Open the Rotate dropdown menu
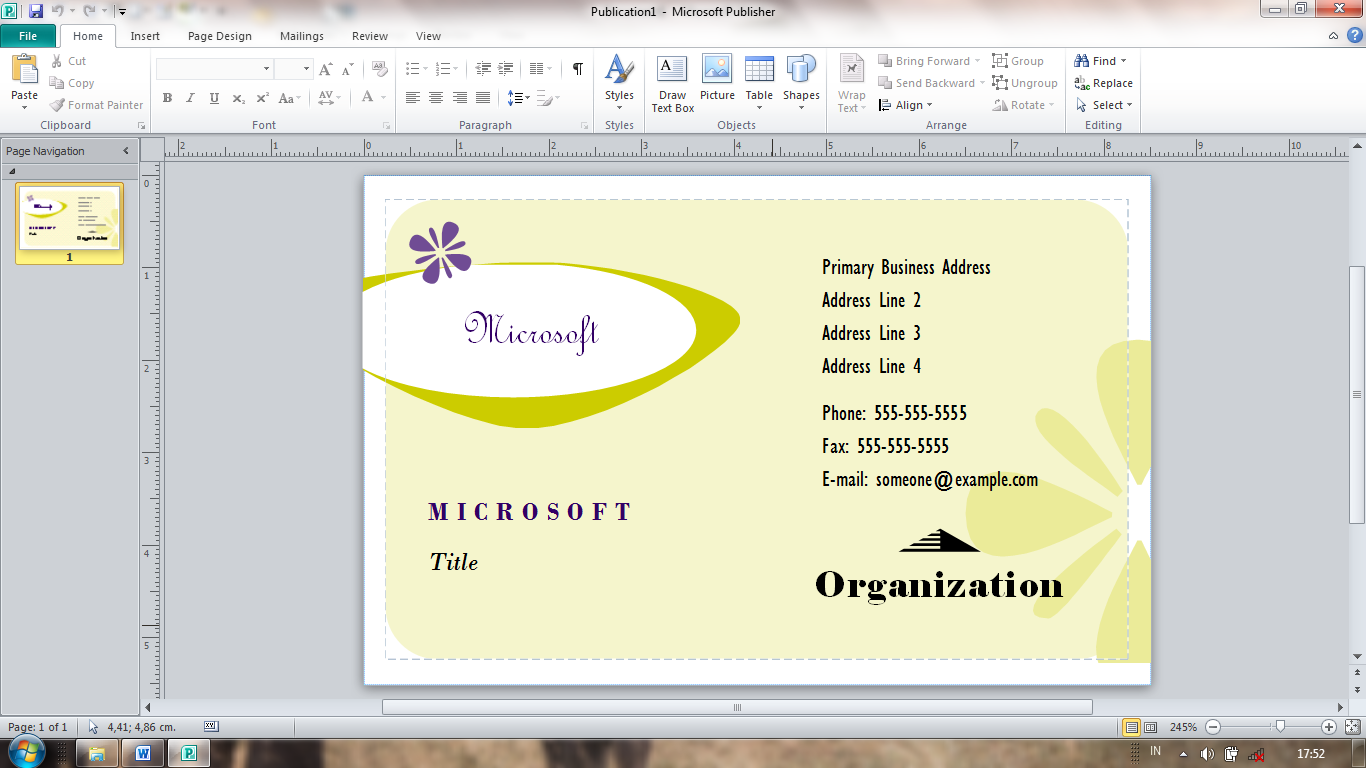 pyautogui.click(x=1022, y=105)
